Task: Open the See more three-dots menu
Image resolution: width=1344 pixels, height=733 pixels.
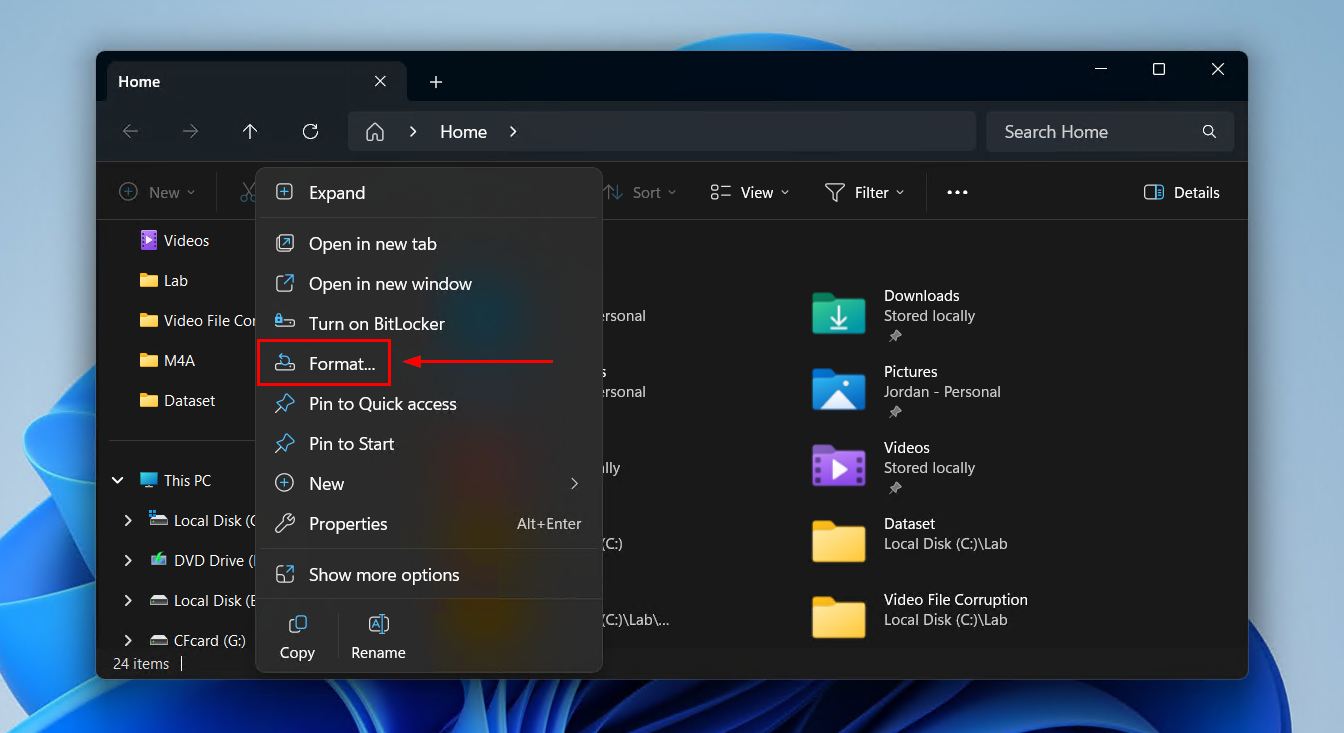Action: coord(957,193)
